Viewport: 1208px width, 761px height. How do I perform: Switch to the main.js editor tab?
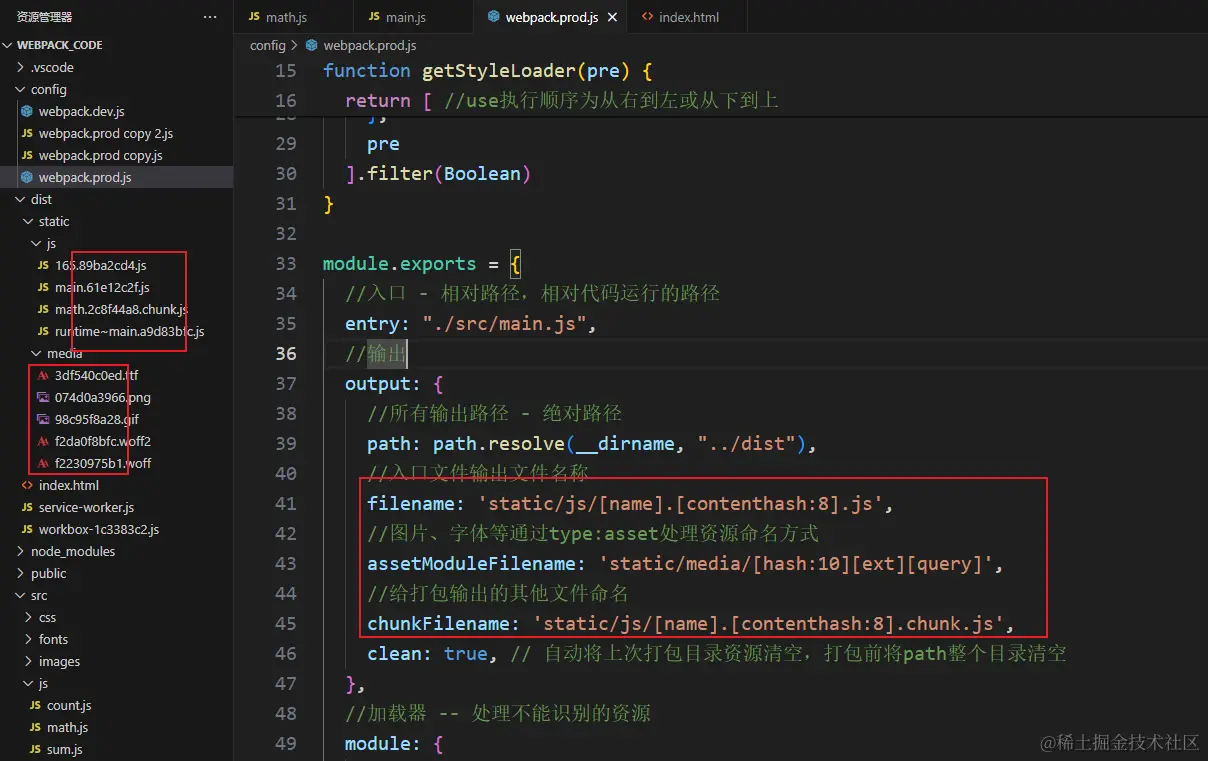414,17
